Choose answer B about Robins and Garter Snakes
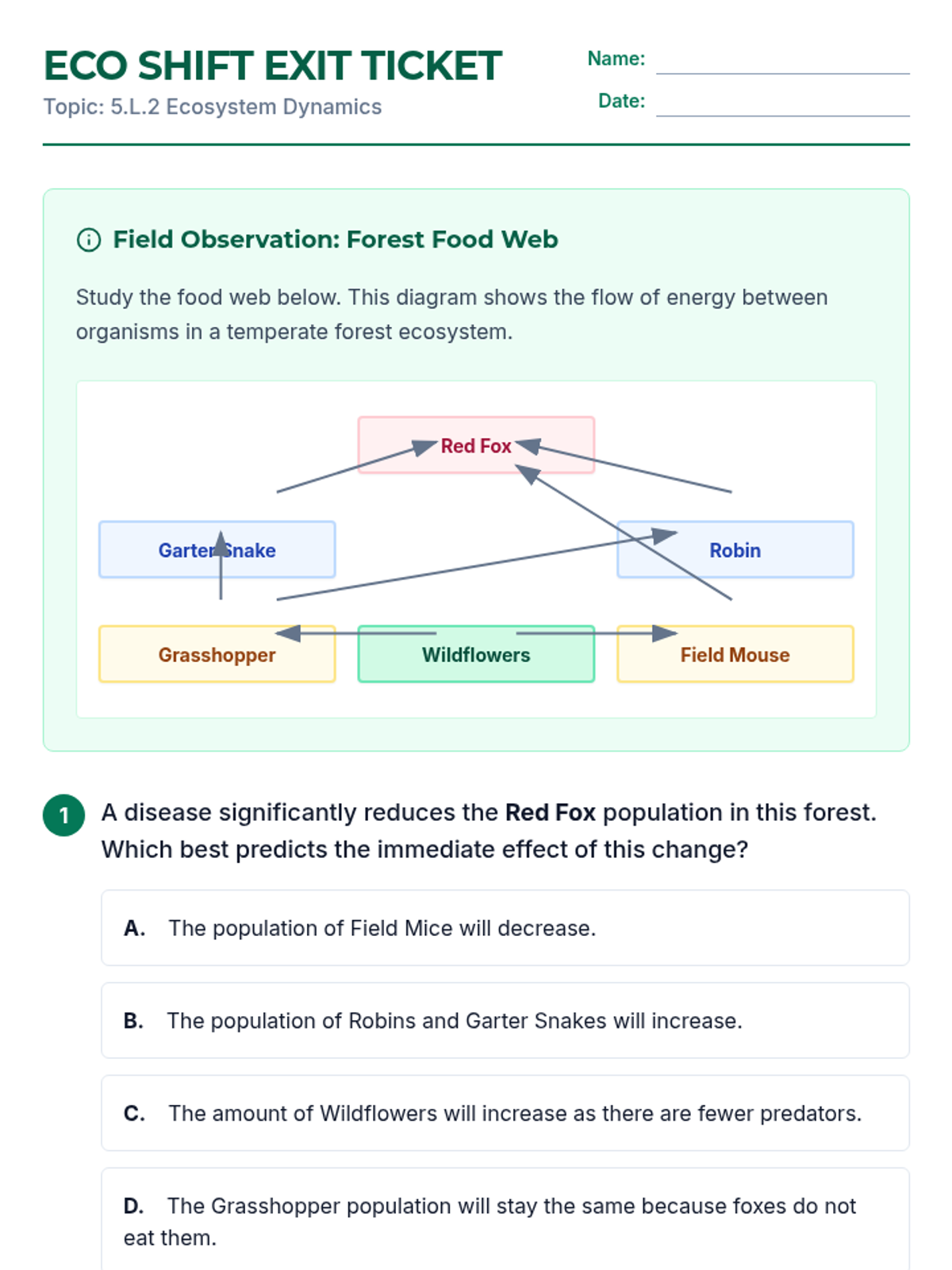The width and height of the screenshot is (952, 1270). pos(505,1021)
